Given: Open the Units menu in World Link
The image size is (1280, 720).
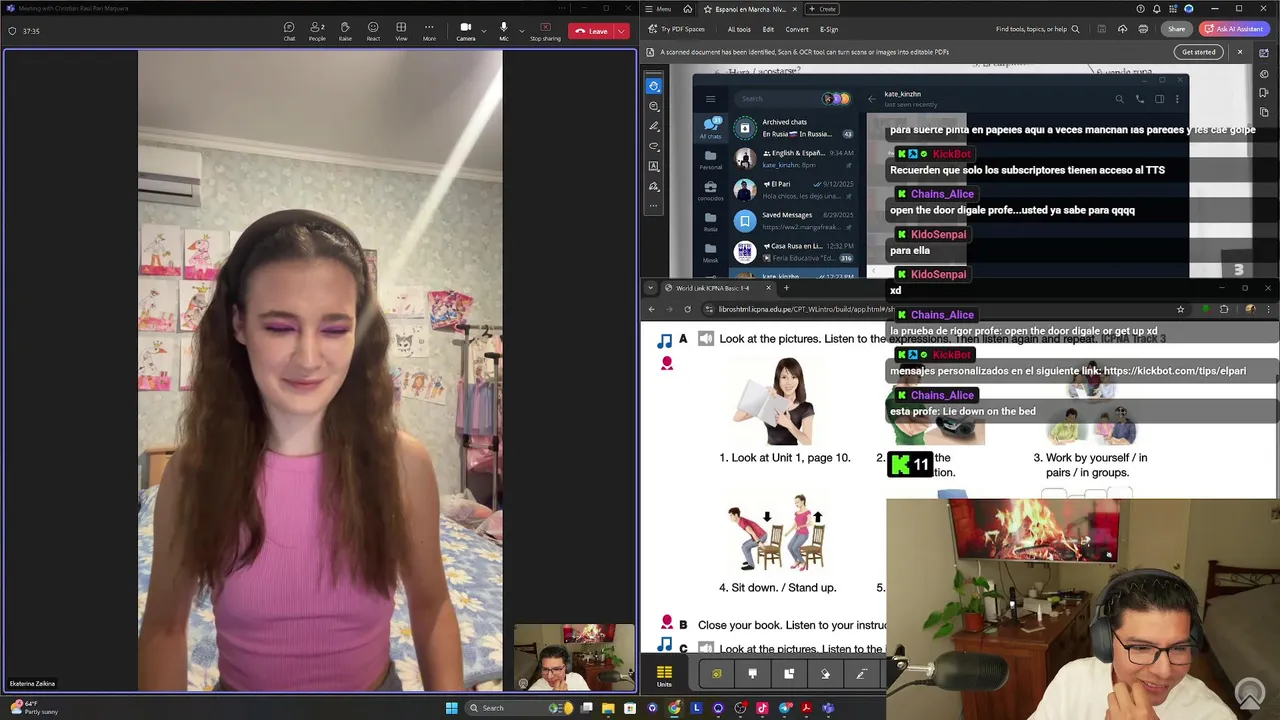Looking at the screenshot, I should tap(664, 675).
